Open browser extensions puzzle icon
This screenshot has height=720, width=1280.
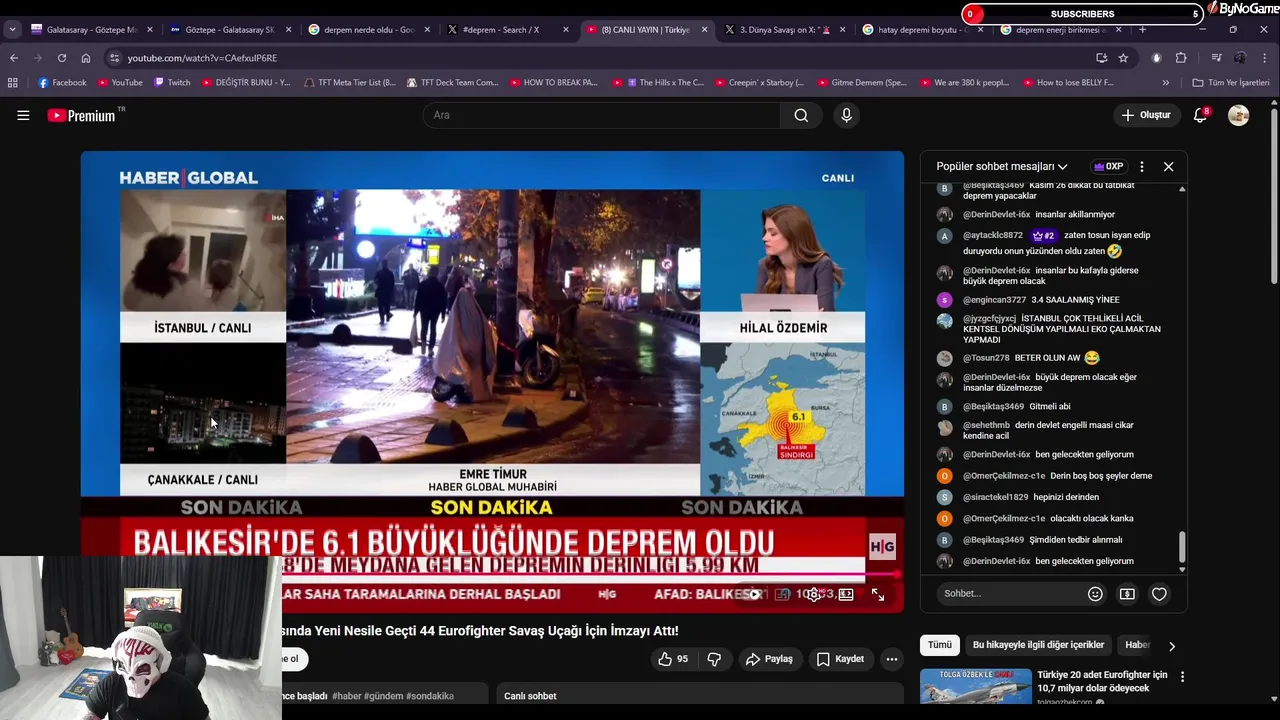pyautogui.click(x=1181, y=58)
